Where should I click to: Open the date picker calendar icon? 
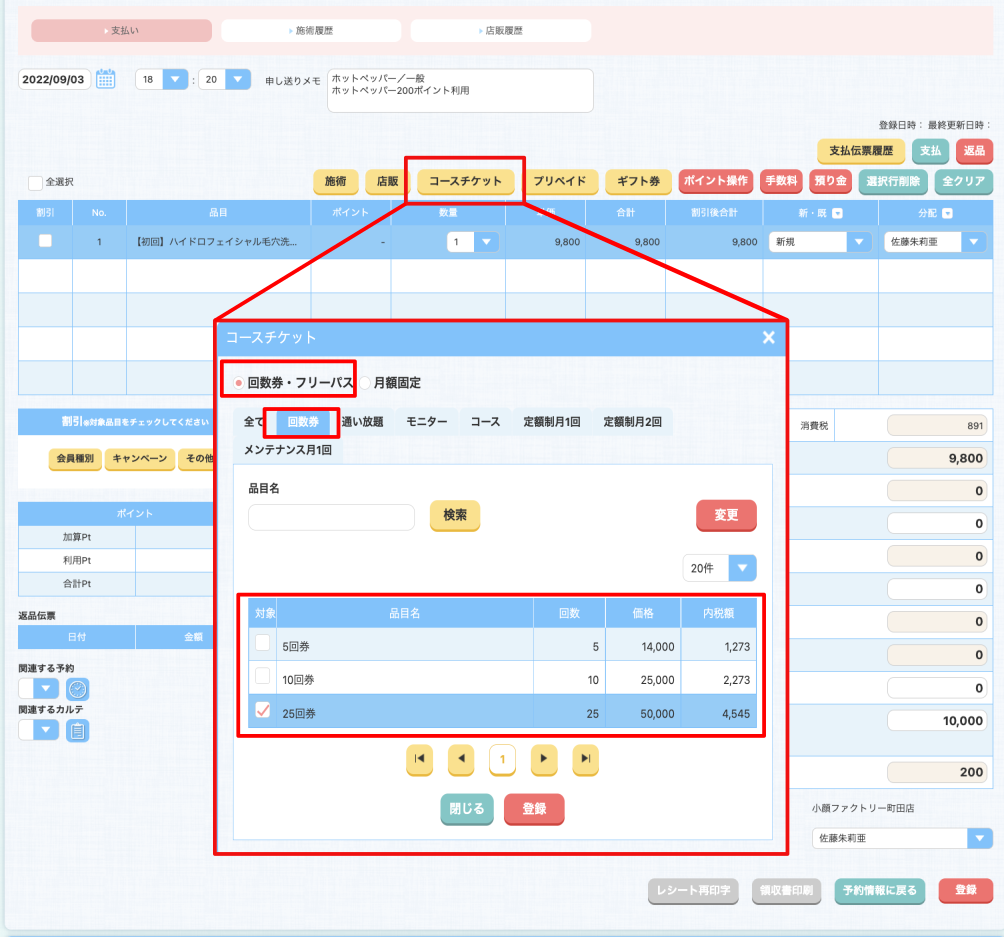pyautogui.click(x=106, y=79)
